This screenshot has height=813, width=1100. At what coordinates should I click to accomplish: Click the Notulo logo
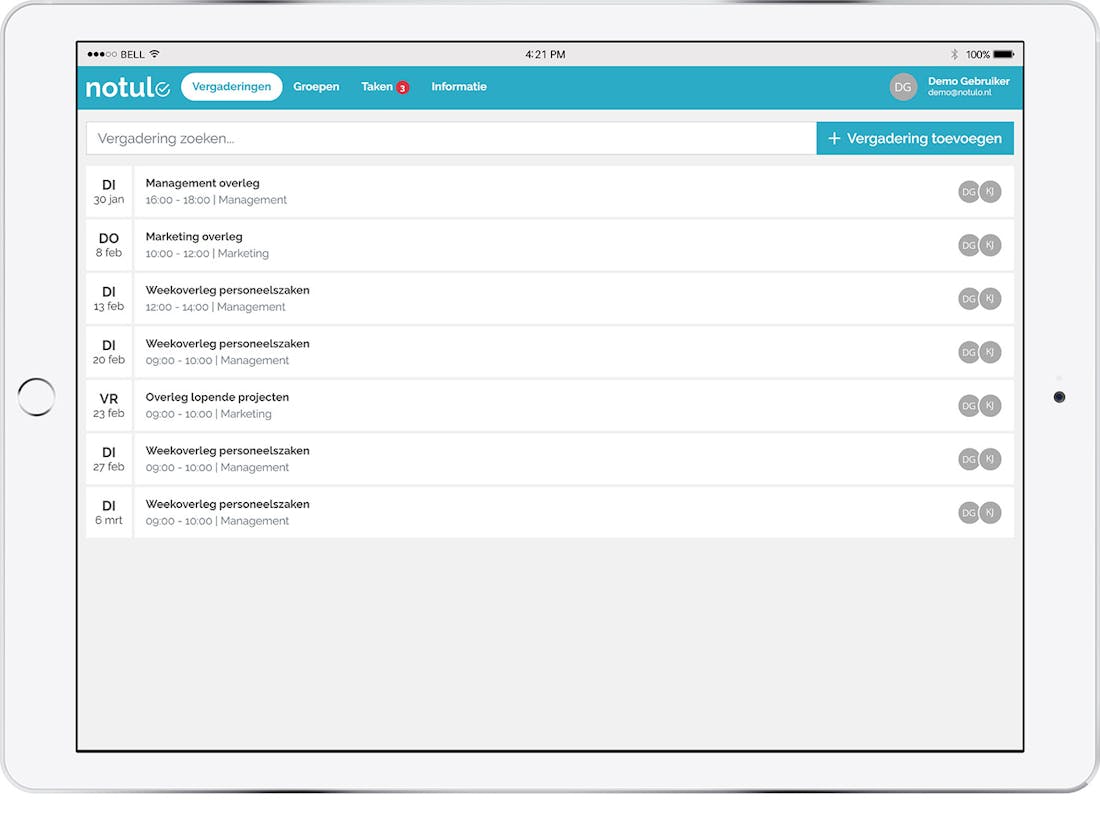[127, 88]
